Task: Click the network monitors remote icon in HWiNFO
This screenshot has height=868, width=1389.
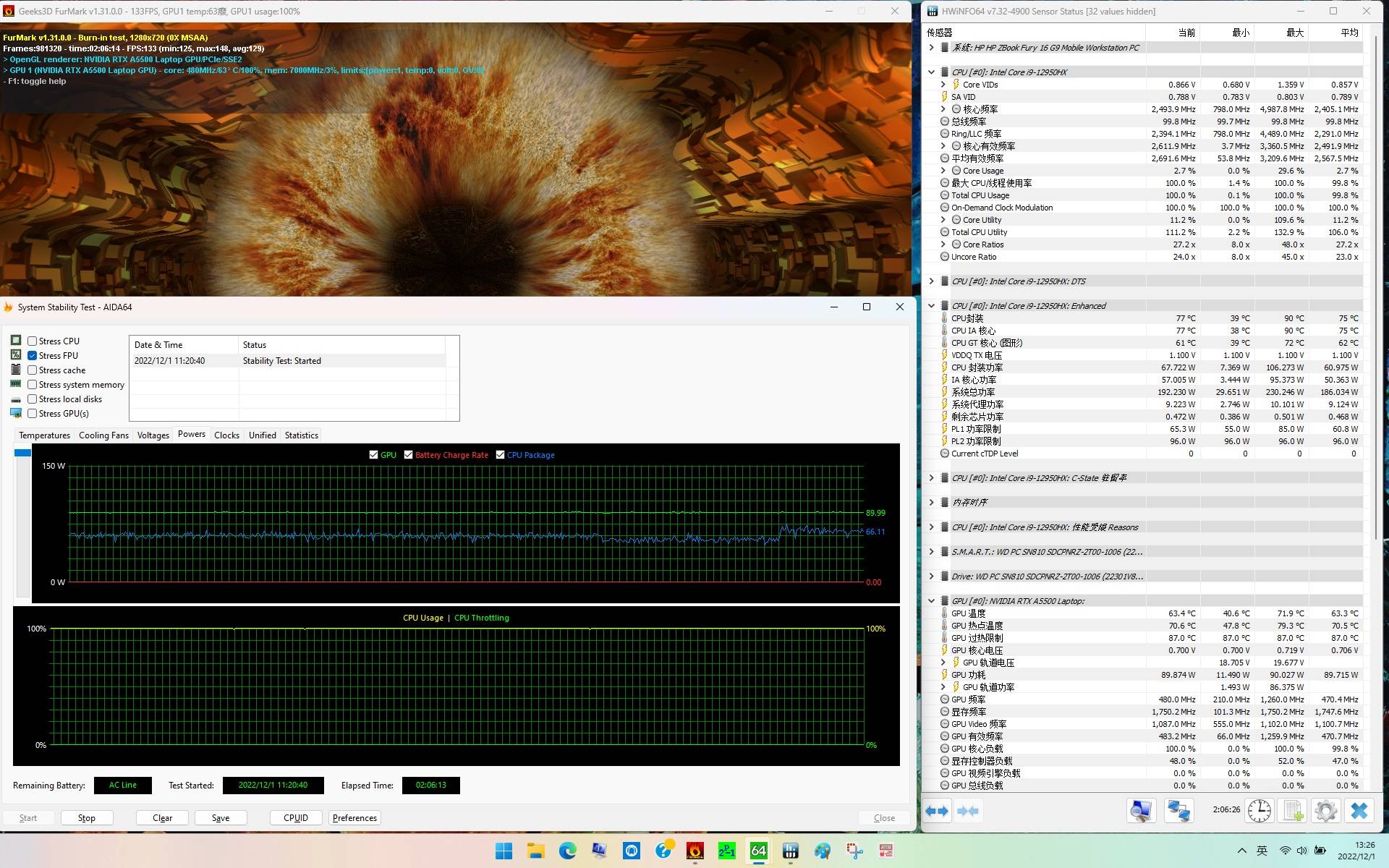Action: (x=1178, y=811)
